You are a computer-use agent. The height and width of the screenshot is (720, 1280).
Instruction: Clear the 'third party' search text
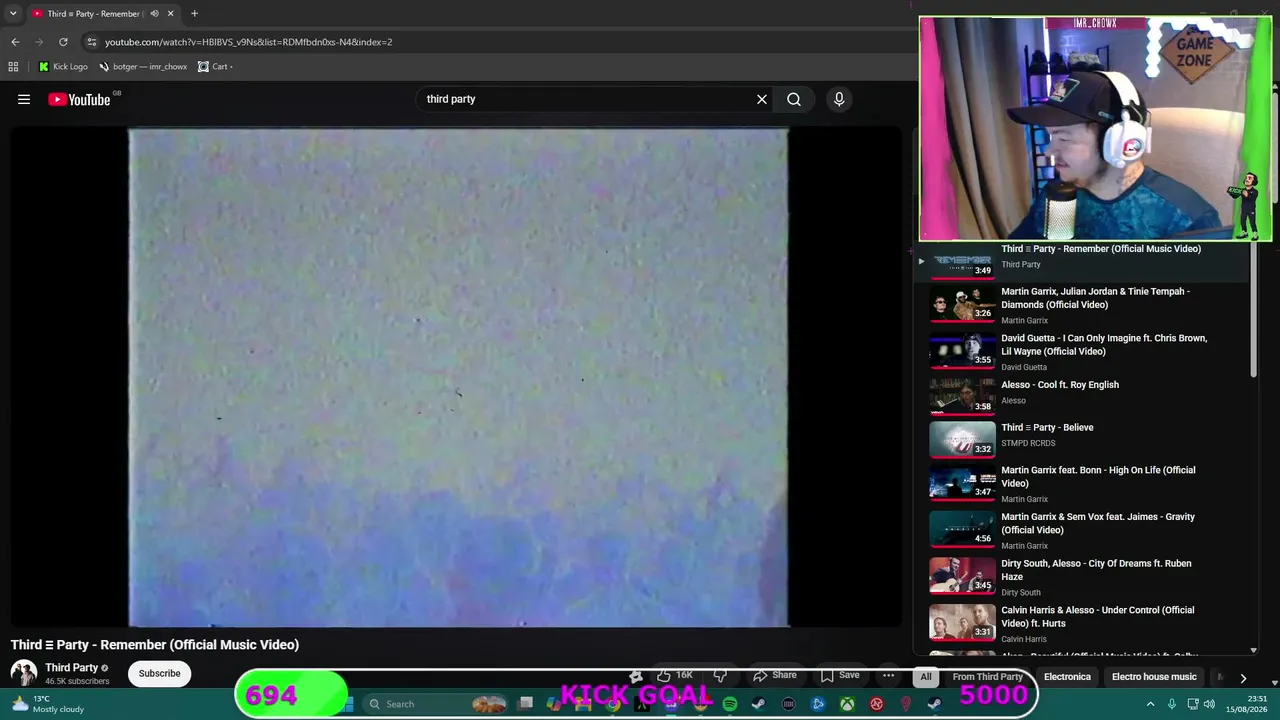tap(762, 99)
